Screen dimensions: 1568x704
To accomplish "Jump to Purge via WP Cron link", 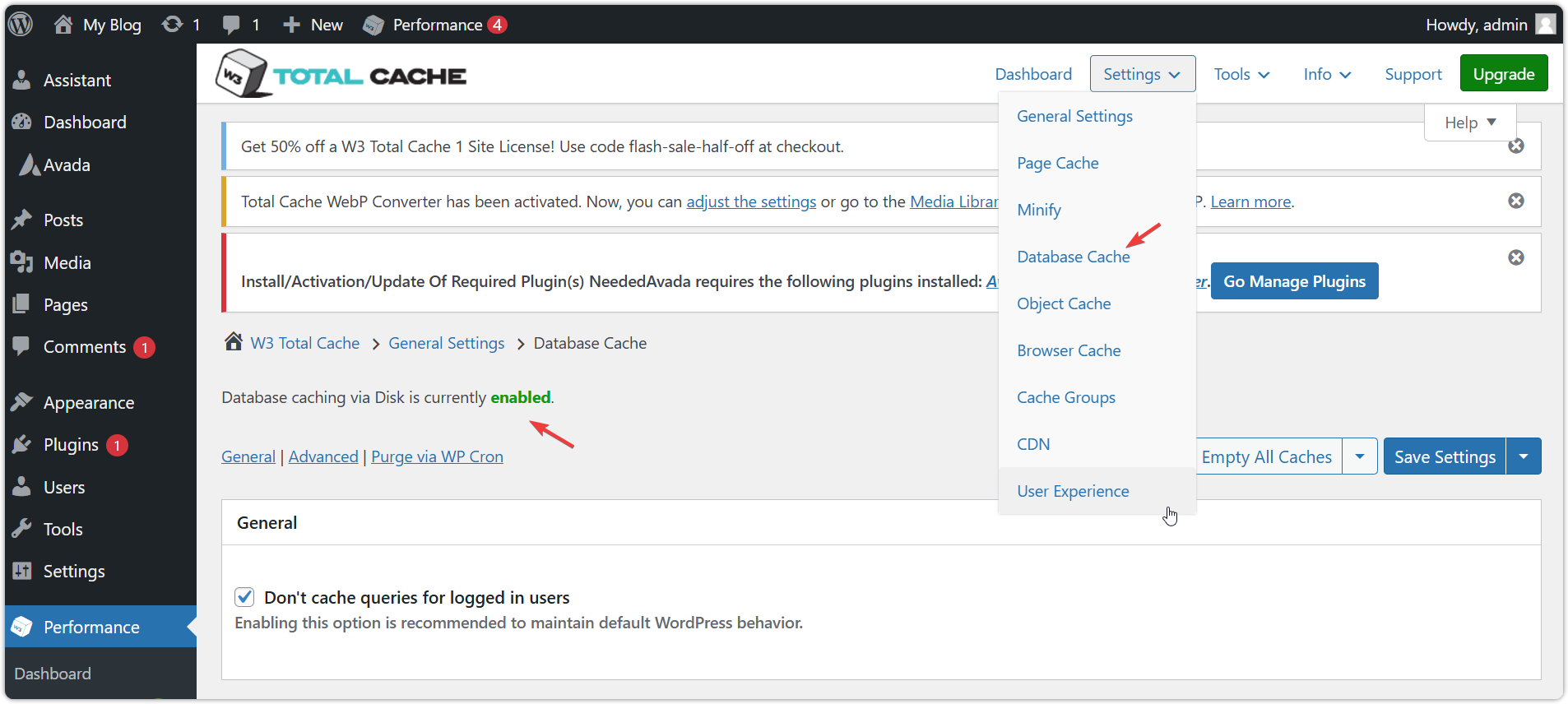I will 437,456.
